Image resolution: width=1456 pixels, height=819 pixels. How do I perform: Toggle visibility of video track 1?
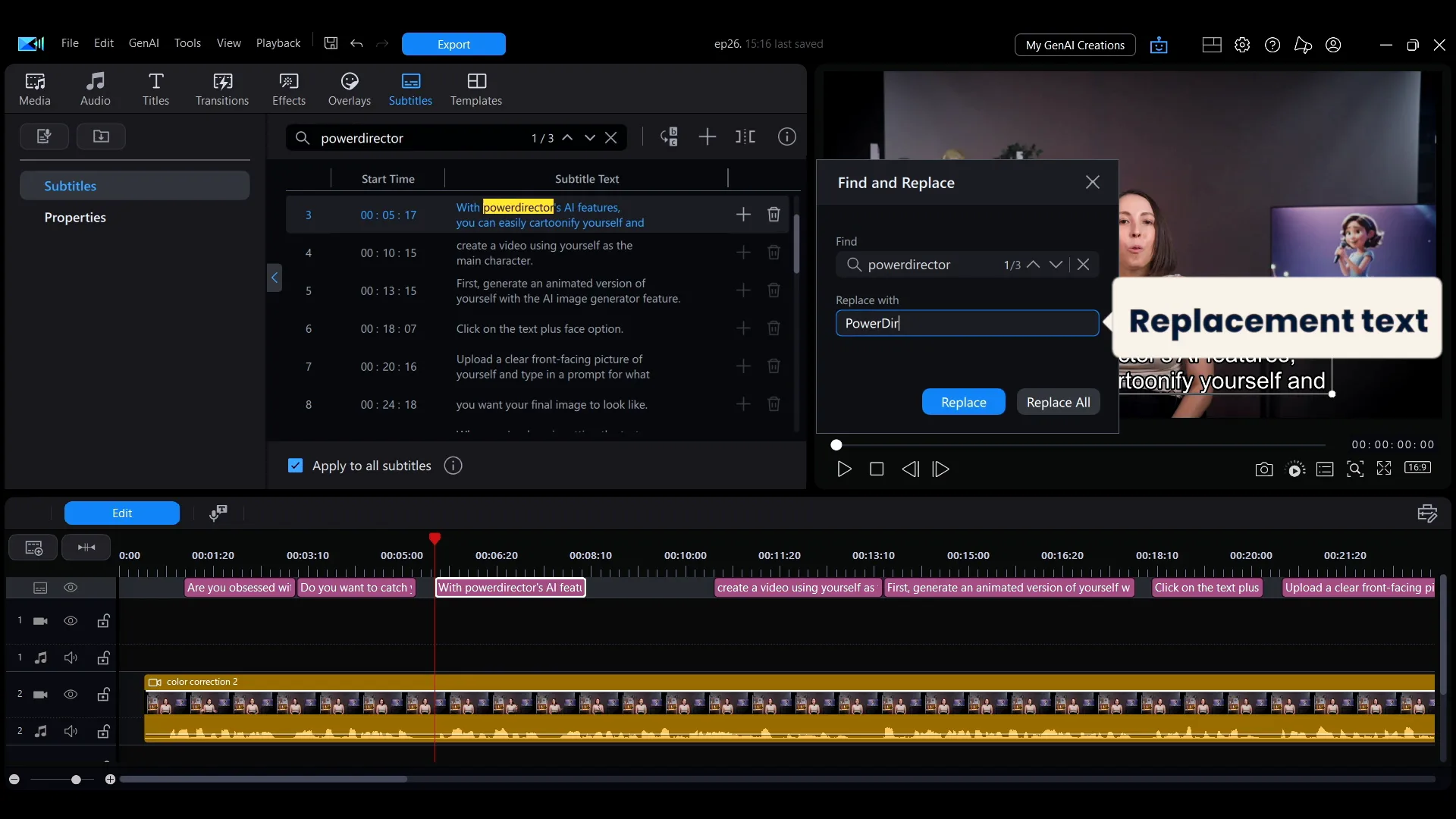71,621
